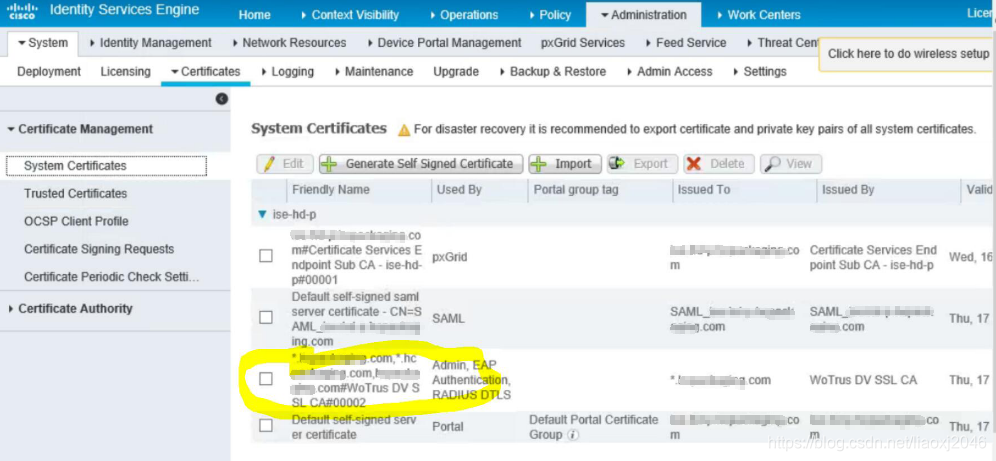The image size is (996, 461).
Task: Sort by Friendly Name column header
Action: coord(330,190)
